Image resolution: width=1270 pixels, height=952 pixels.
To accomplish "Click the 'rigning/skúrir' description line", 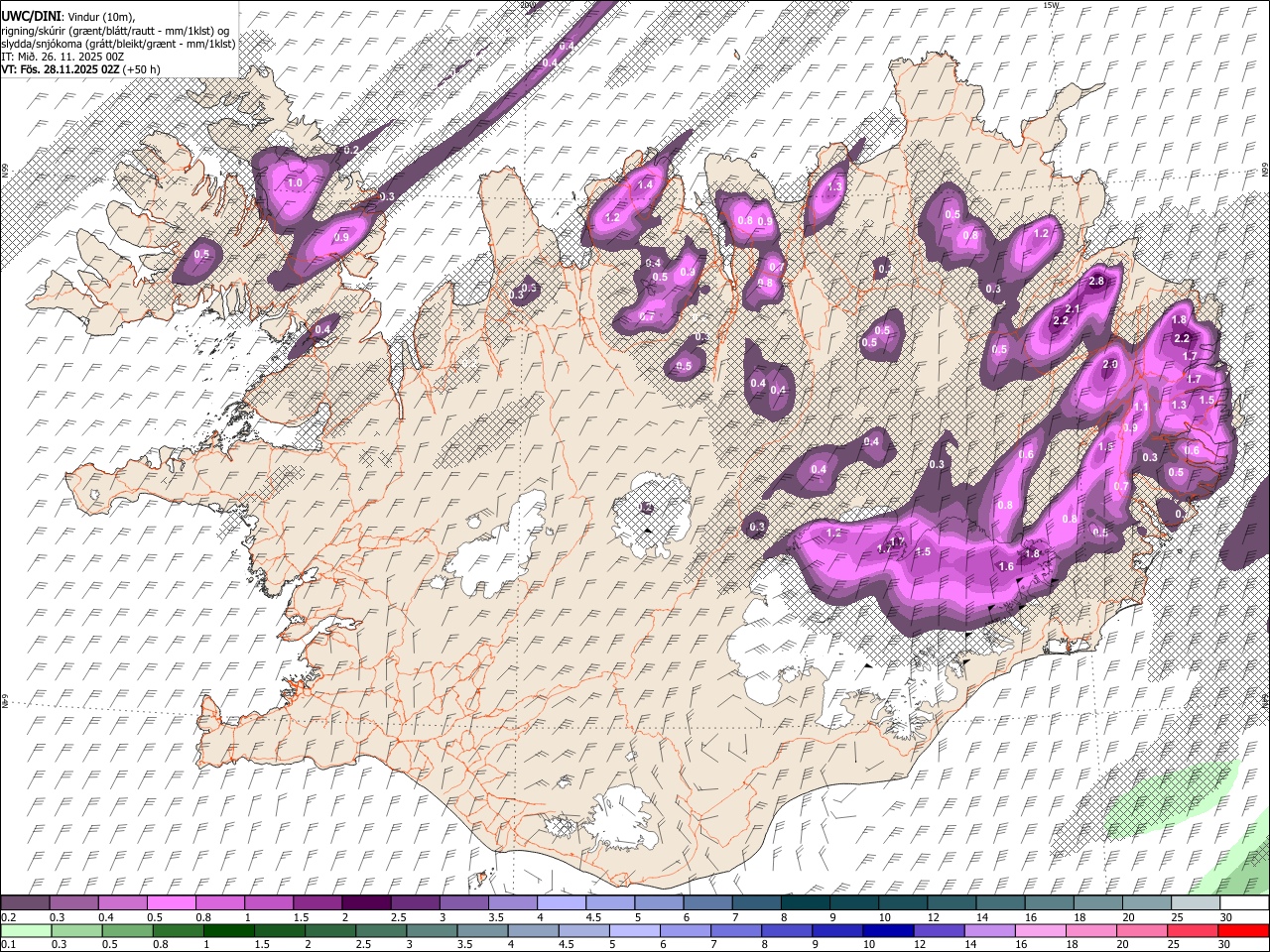I will pyautogui.click(x=117, y=30).
